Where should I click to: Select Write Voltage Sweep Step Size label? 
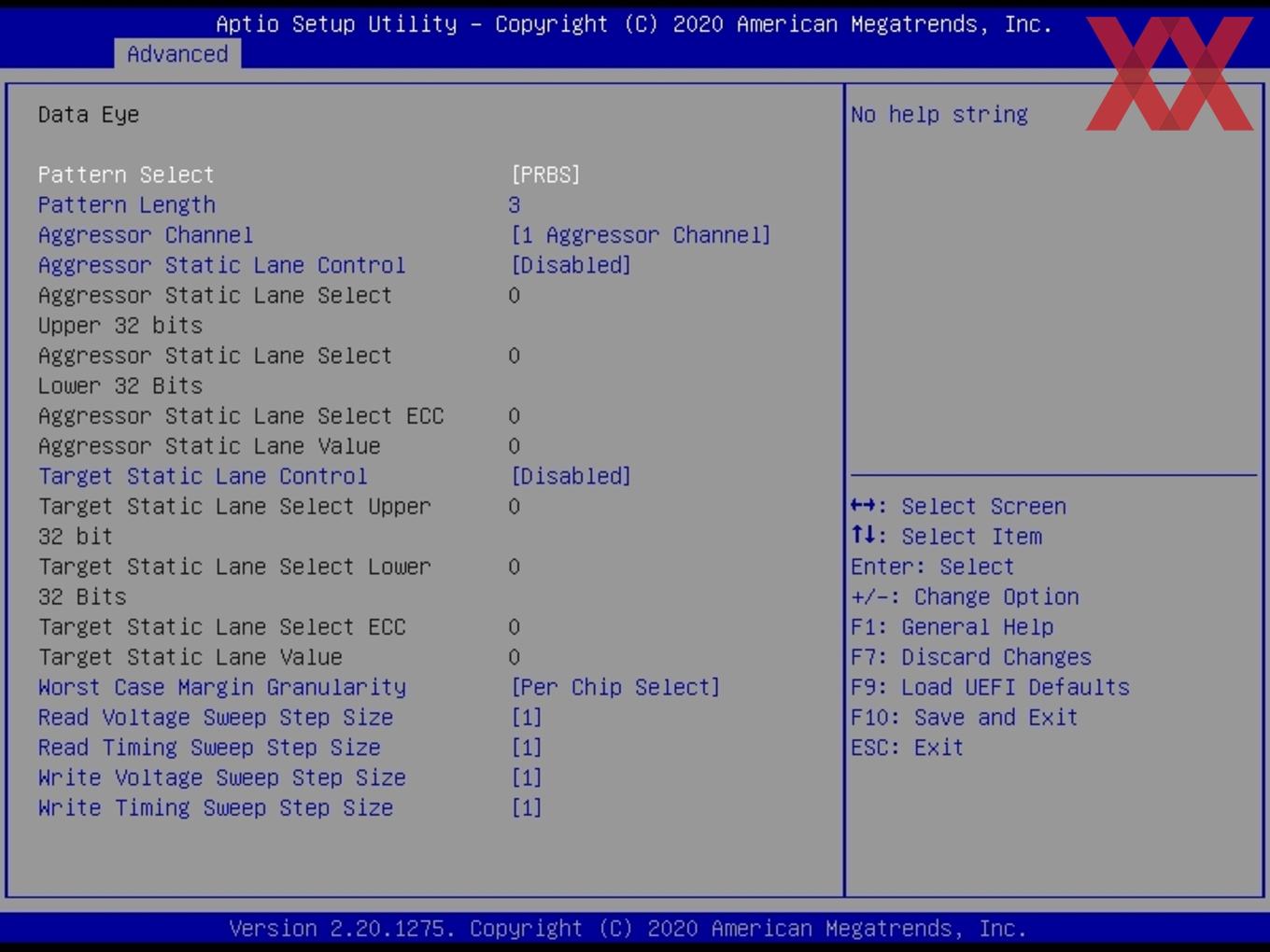222,777
